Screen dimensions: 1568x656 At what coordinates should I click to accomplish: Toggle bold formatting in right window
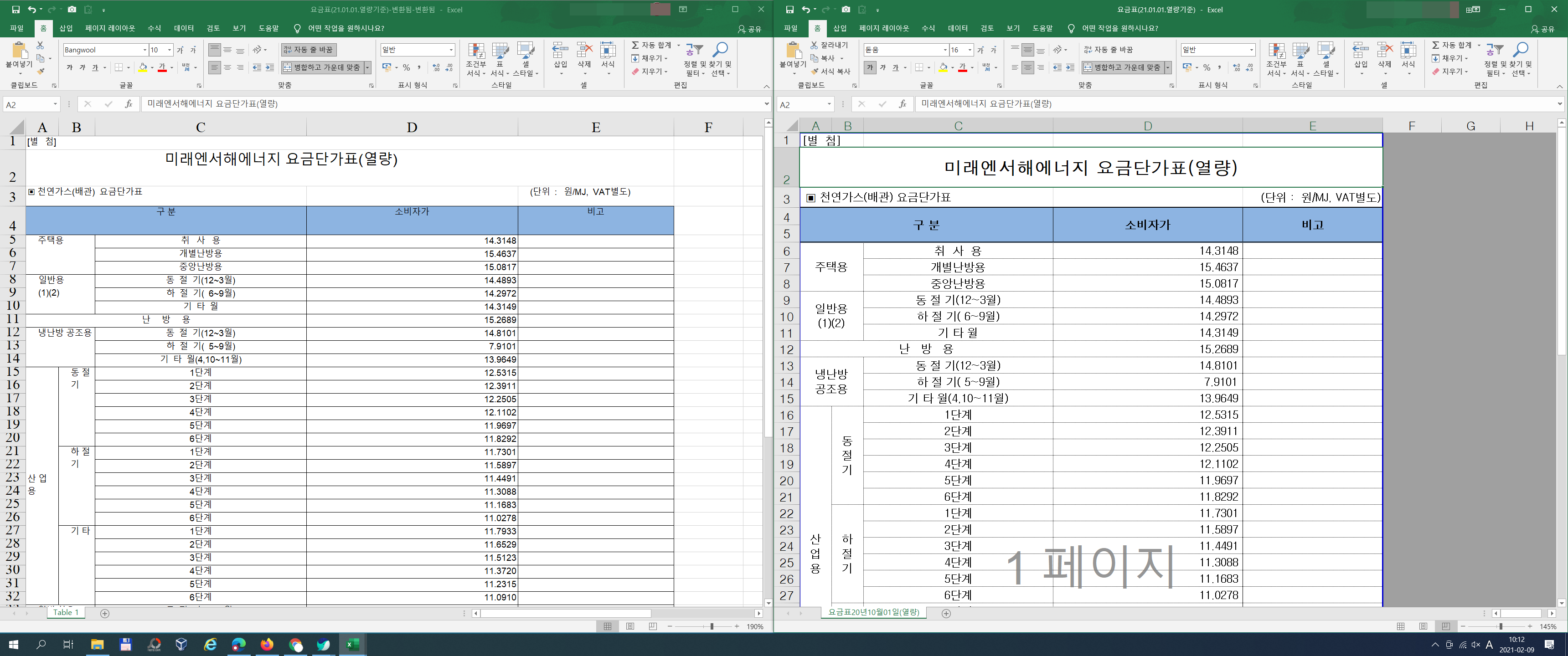tap(870, 67)
